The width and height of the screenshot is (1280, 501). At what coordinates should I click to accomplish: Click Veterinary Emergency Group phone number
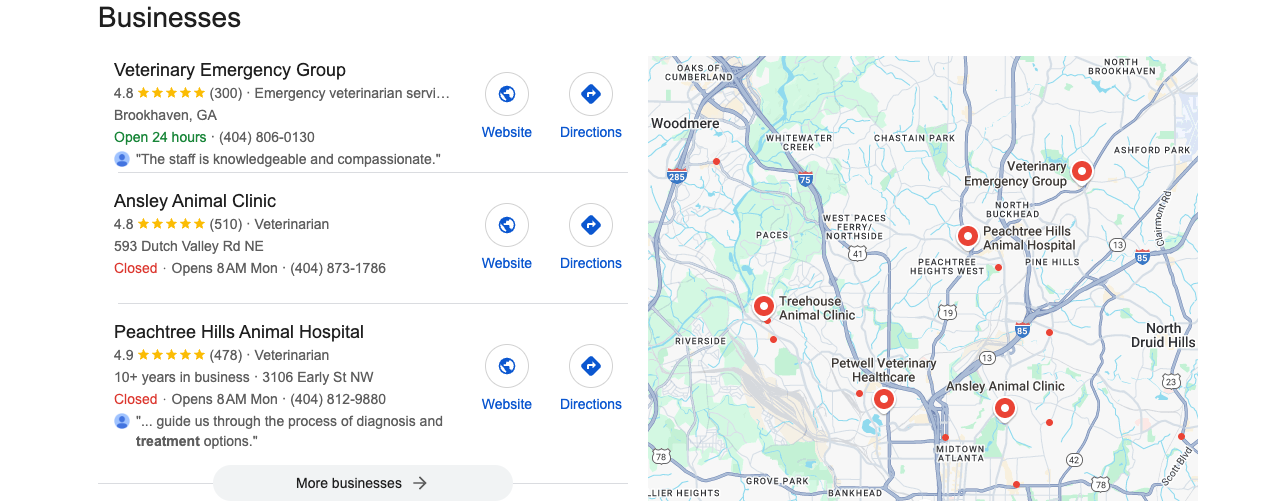[x=267, y=137]
